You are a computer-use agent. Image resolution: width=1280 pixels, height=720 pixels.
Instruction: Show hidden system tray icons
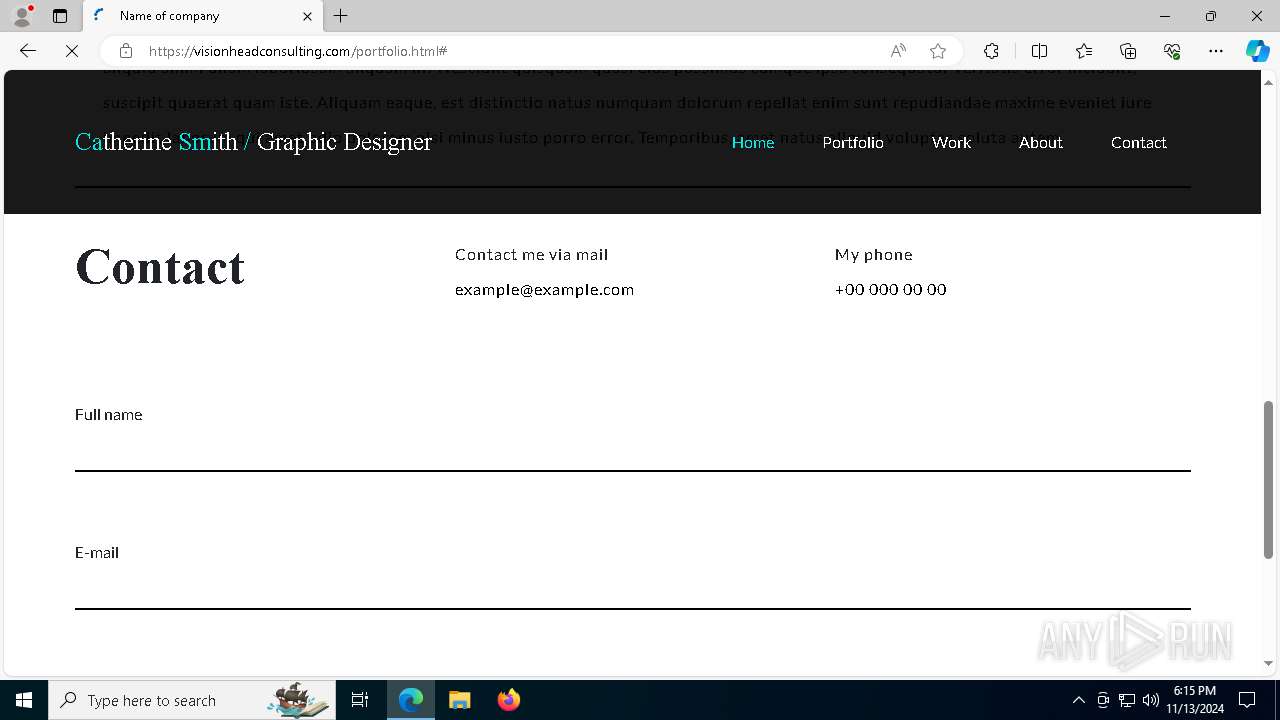(1078, 700)
